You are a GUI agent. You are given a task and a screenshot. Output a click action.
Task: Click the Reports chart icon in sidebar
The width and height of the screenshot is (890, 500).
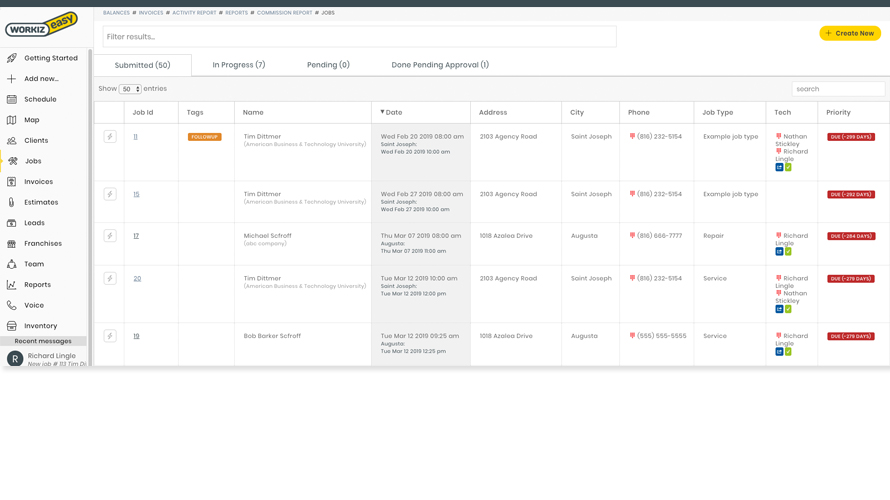pos(12,285)
